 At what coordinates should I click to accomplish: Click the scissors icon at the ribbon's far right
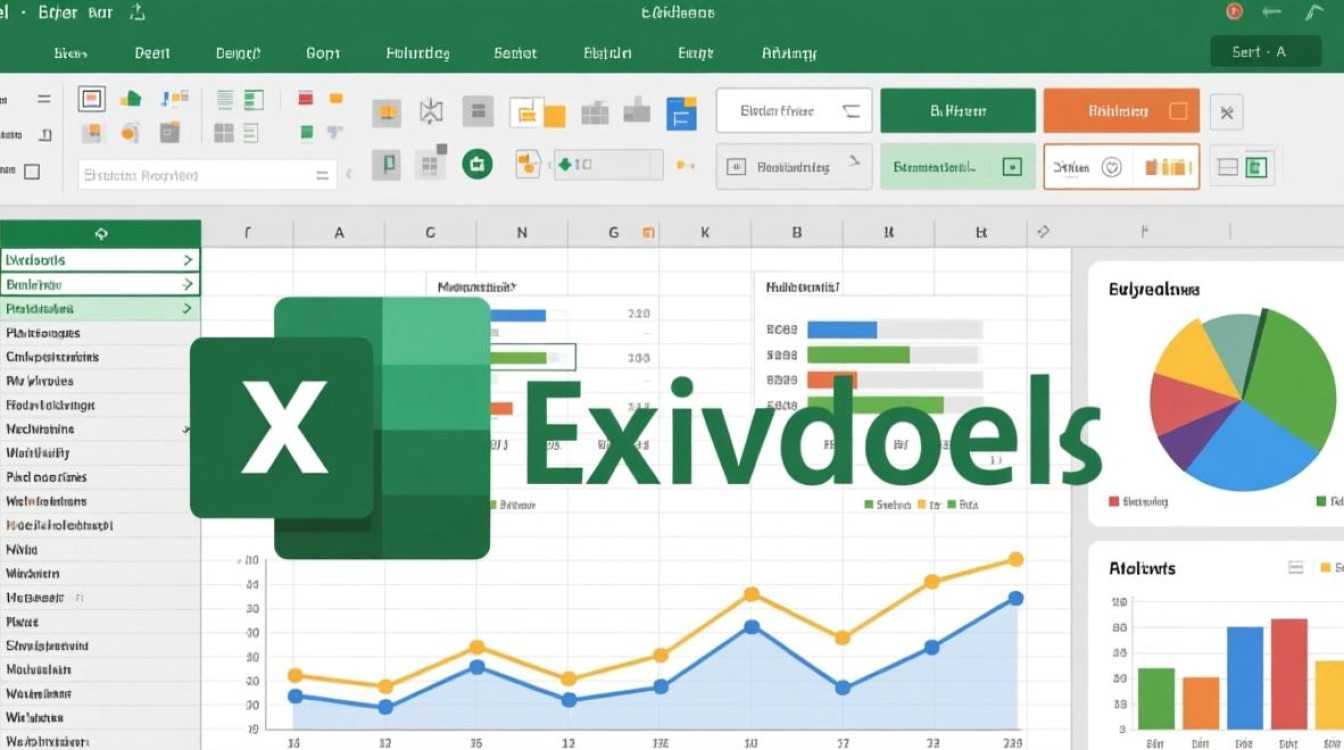coord(1227,111)
